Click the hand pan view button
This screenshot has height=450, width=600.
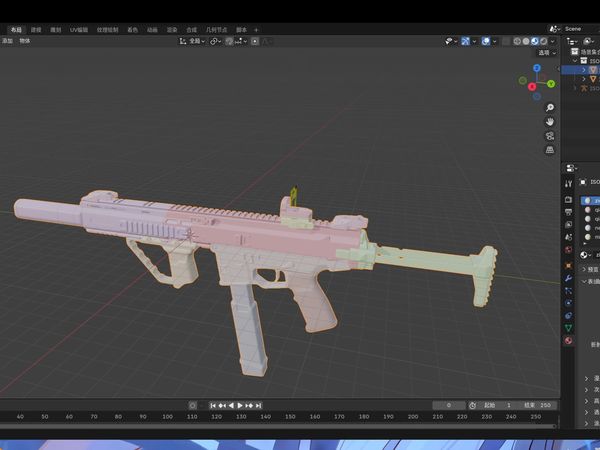(550, 122)
